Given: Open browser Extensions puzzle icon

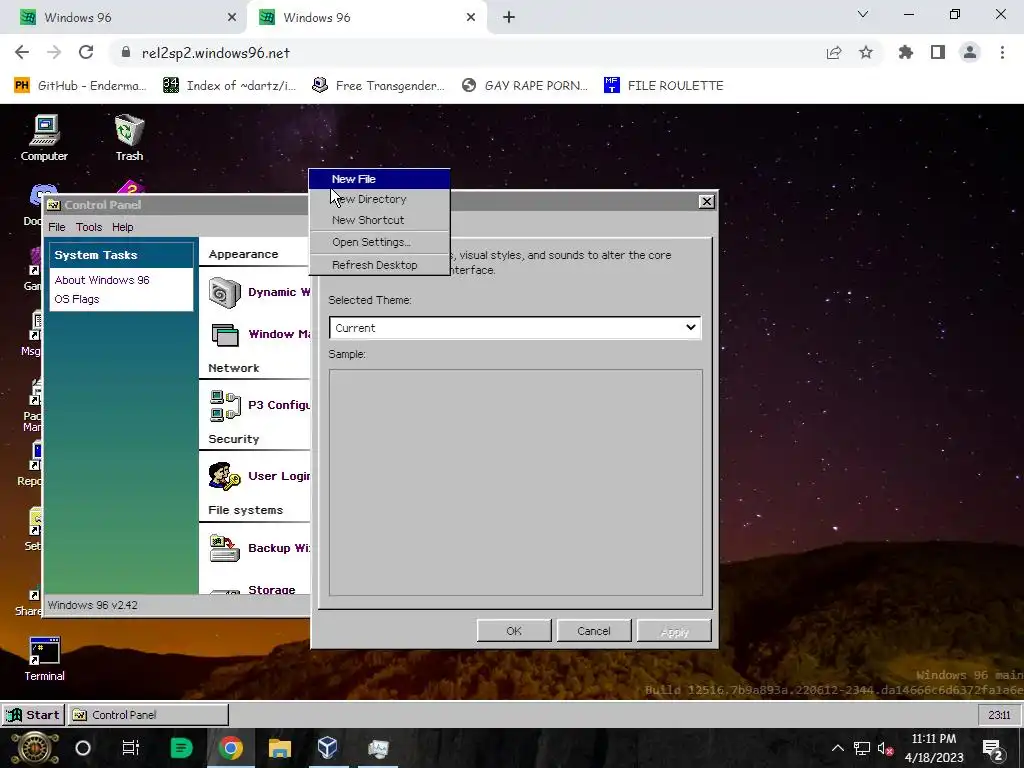Looking at the screenshot, I should (x=906, y=53).
